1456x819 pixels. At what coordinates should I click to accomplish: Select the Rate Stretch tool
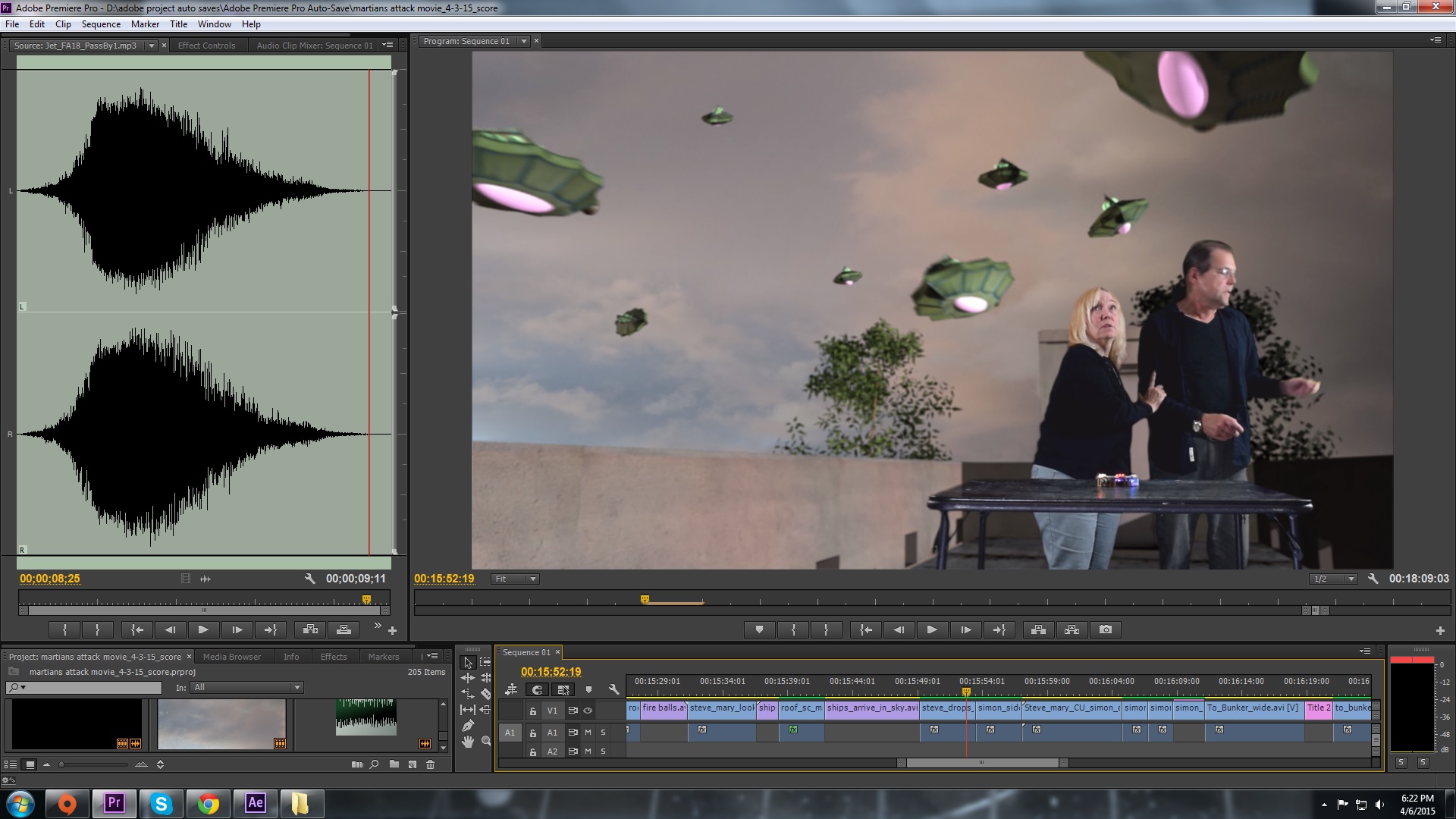468,694
